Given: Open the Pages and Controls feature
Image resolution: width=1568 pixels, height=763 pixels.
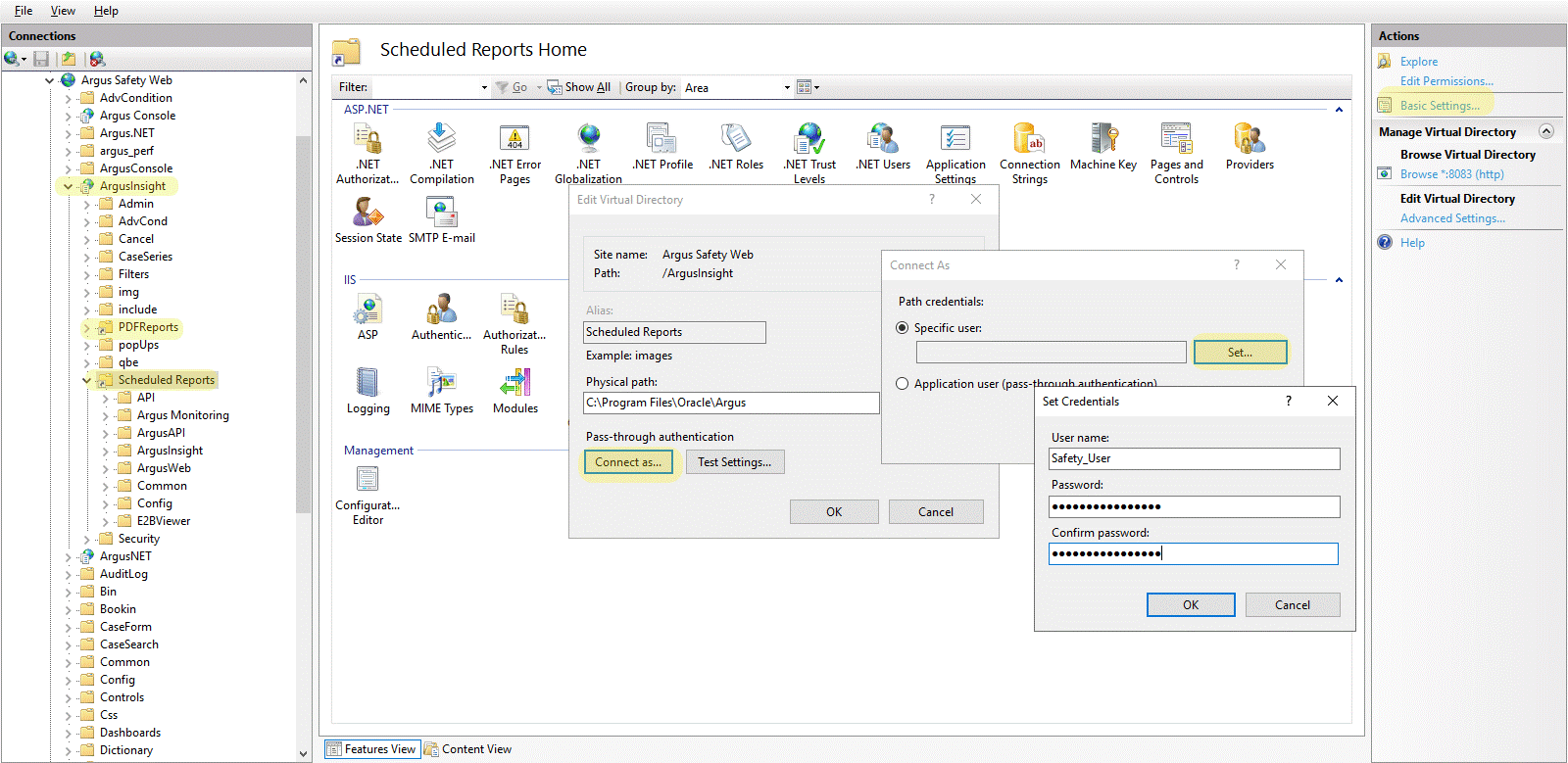Looking at the screenshot, I should tap(1177, 154).
